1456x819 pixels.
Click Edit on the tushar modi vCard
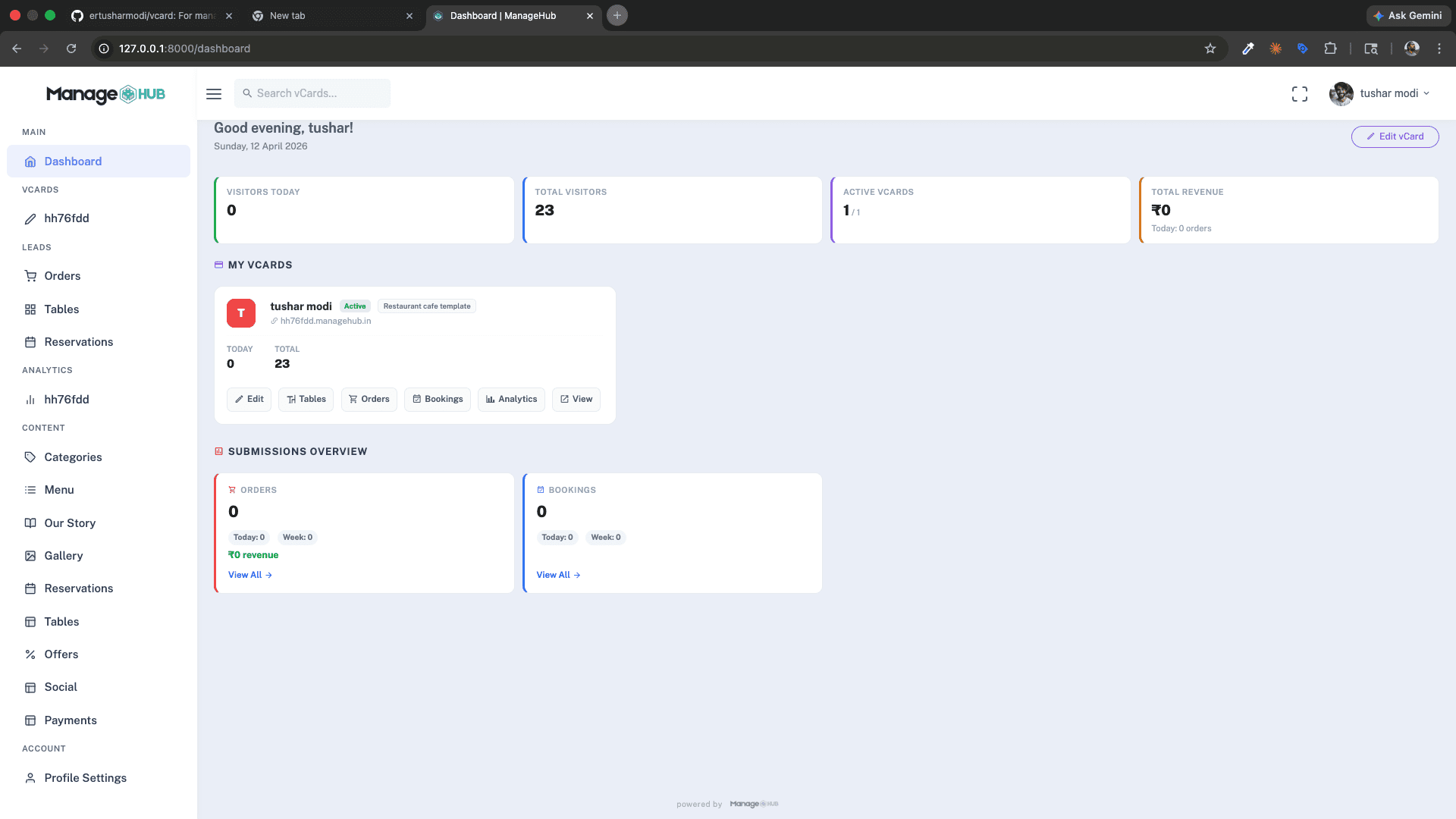coord(249,400)
